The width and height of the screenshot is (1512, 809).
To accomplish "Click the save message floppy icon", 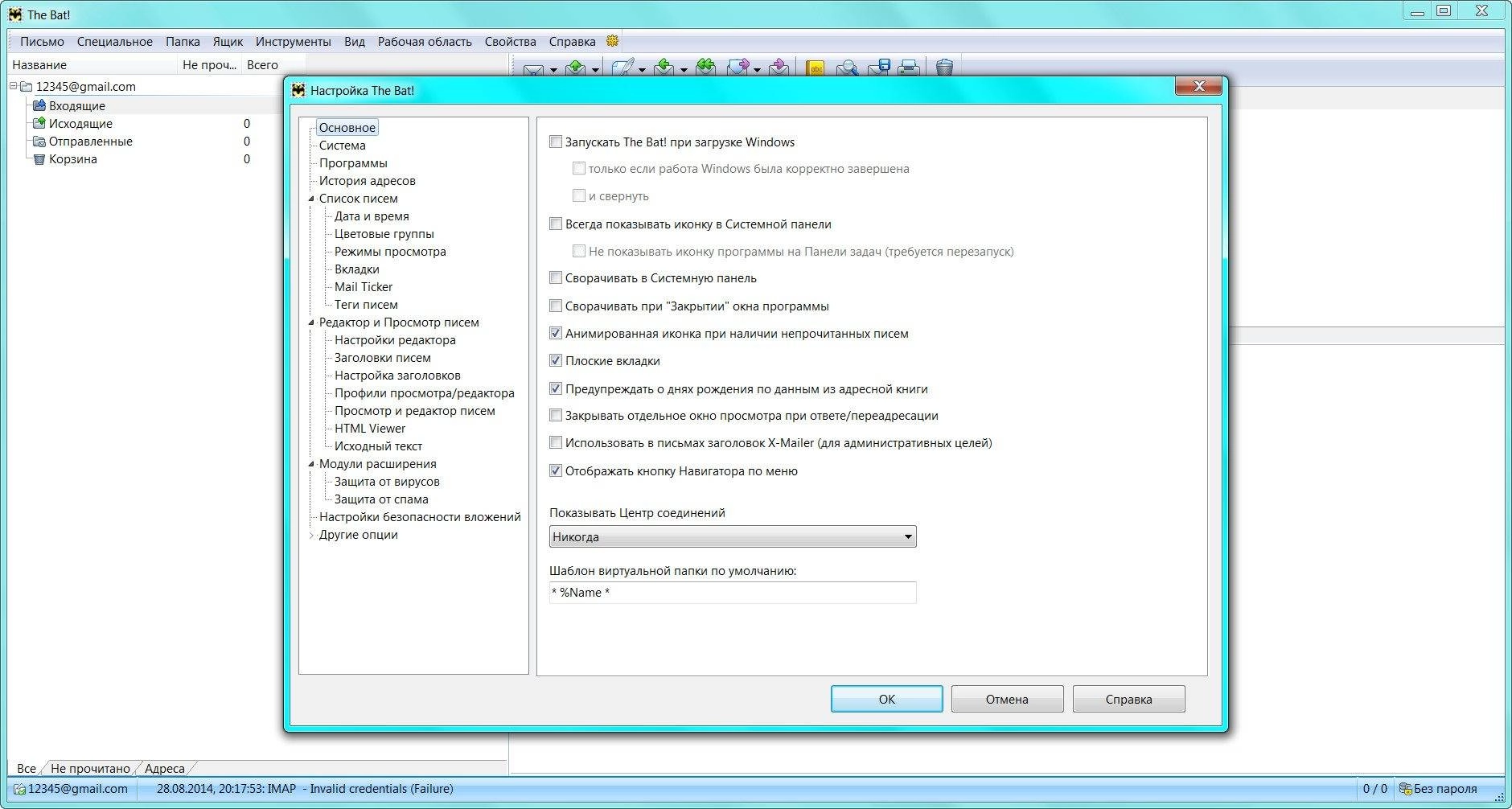I will coord(878,68).
